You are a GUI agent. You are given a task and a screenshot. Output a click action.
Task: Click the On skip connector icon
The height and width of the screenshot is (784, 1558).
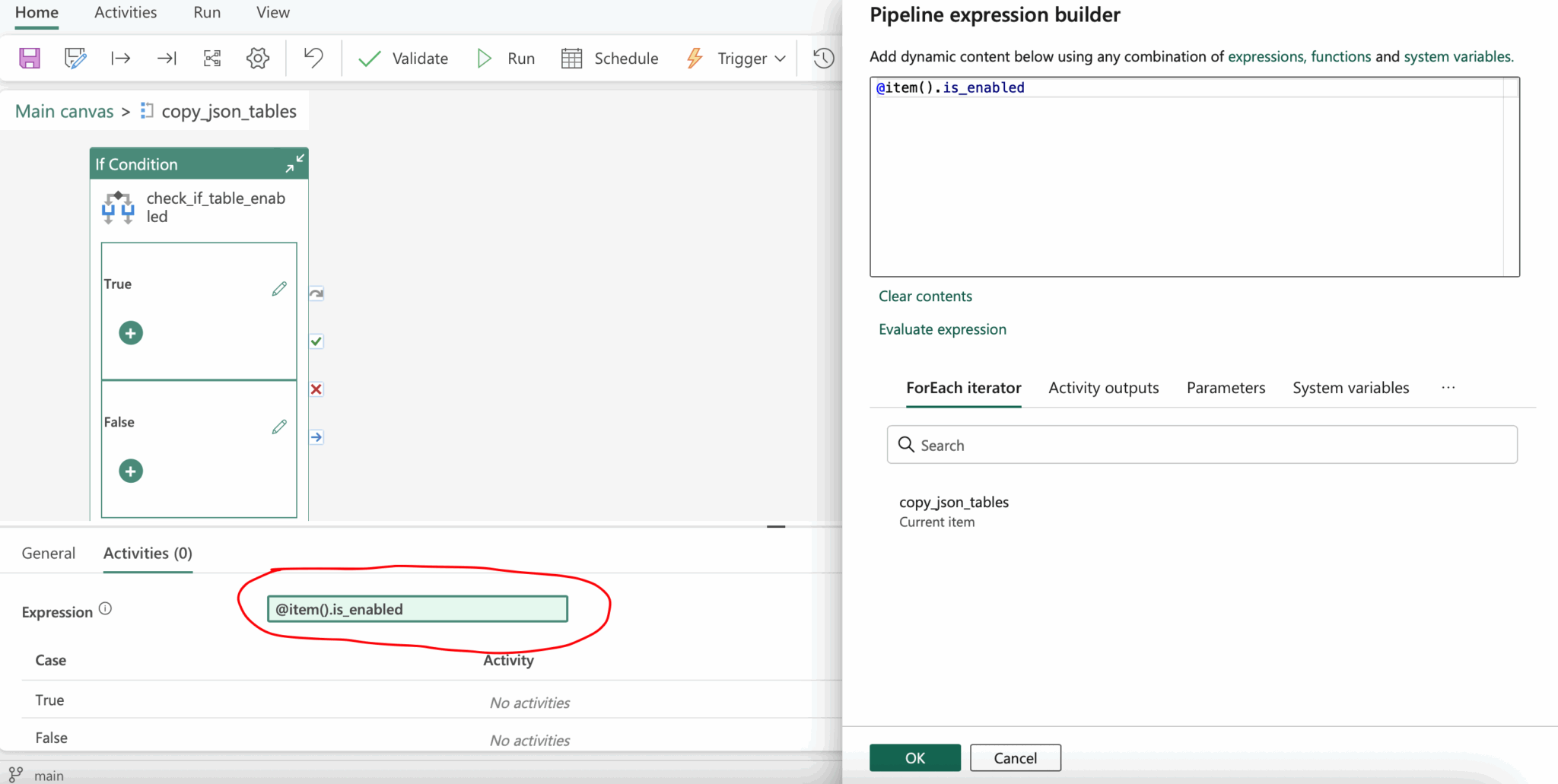(x=316, y=294)
